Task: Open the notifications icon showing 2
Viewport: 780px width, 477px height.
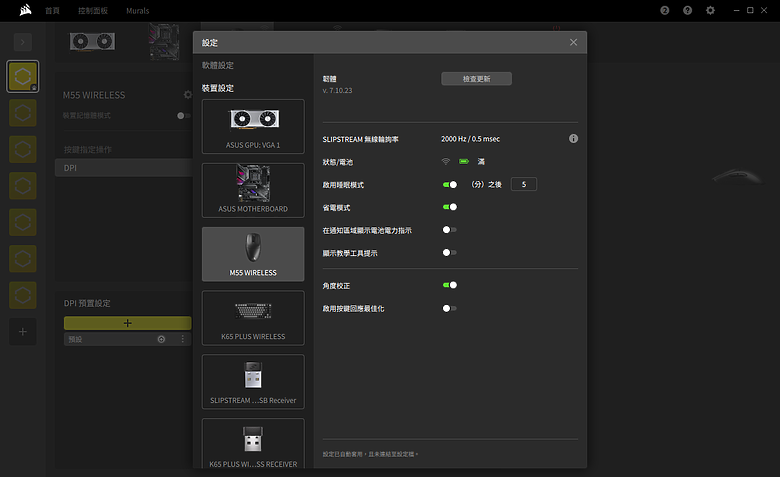Action: 665,10
